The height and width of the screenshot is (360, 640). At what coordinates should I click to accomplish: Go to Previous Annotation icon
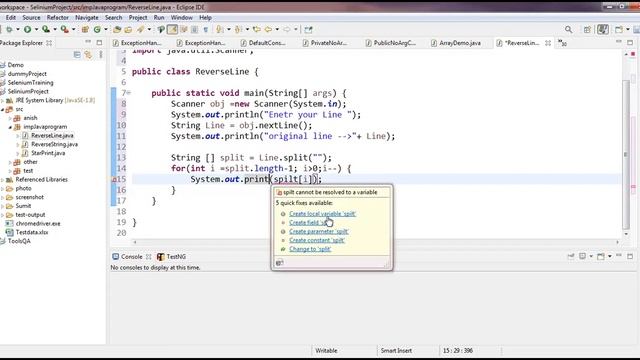pyautogui.click(x=238, y=29)
